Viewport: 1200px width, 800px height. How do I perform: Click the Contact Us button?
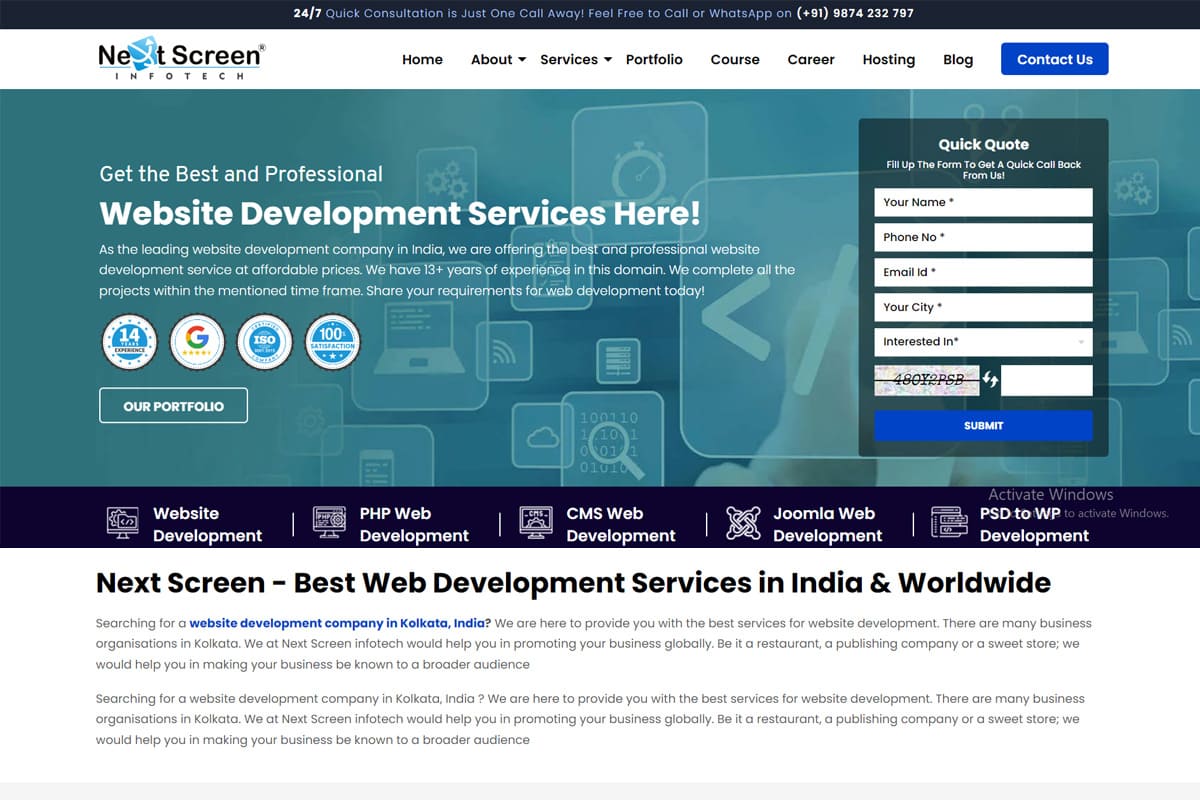click(x=1055, y=59)
